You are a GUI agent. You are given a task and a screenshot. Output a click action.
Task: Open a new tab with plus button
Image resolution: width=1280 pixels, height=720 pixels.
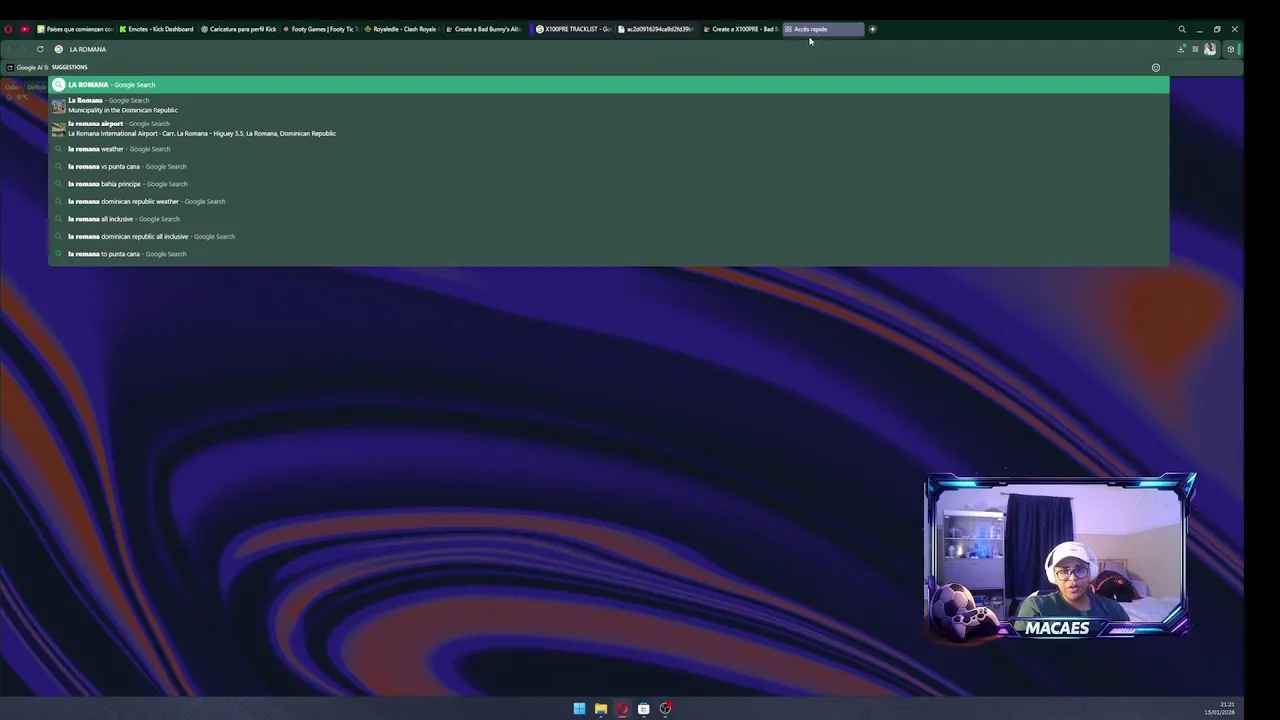click(872, 29)
